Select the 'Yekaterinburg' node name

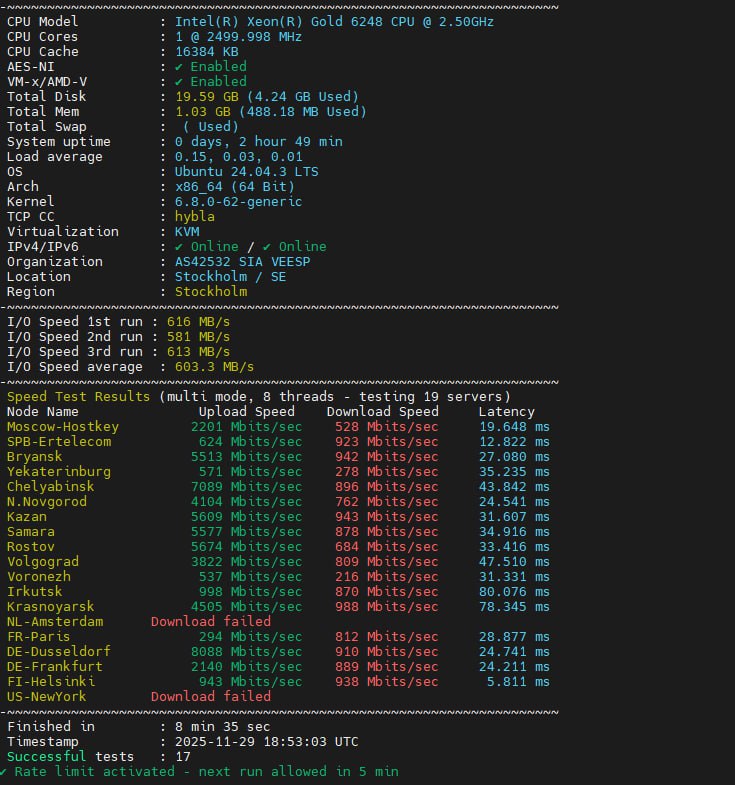(59, 472)
